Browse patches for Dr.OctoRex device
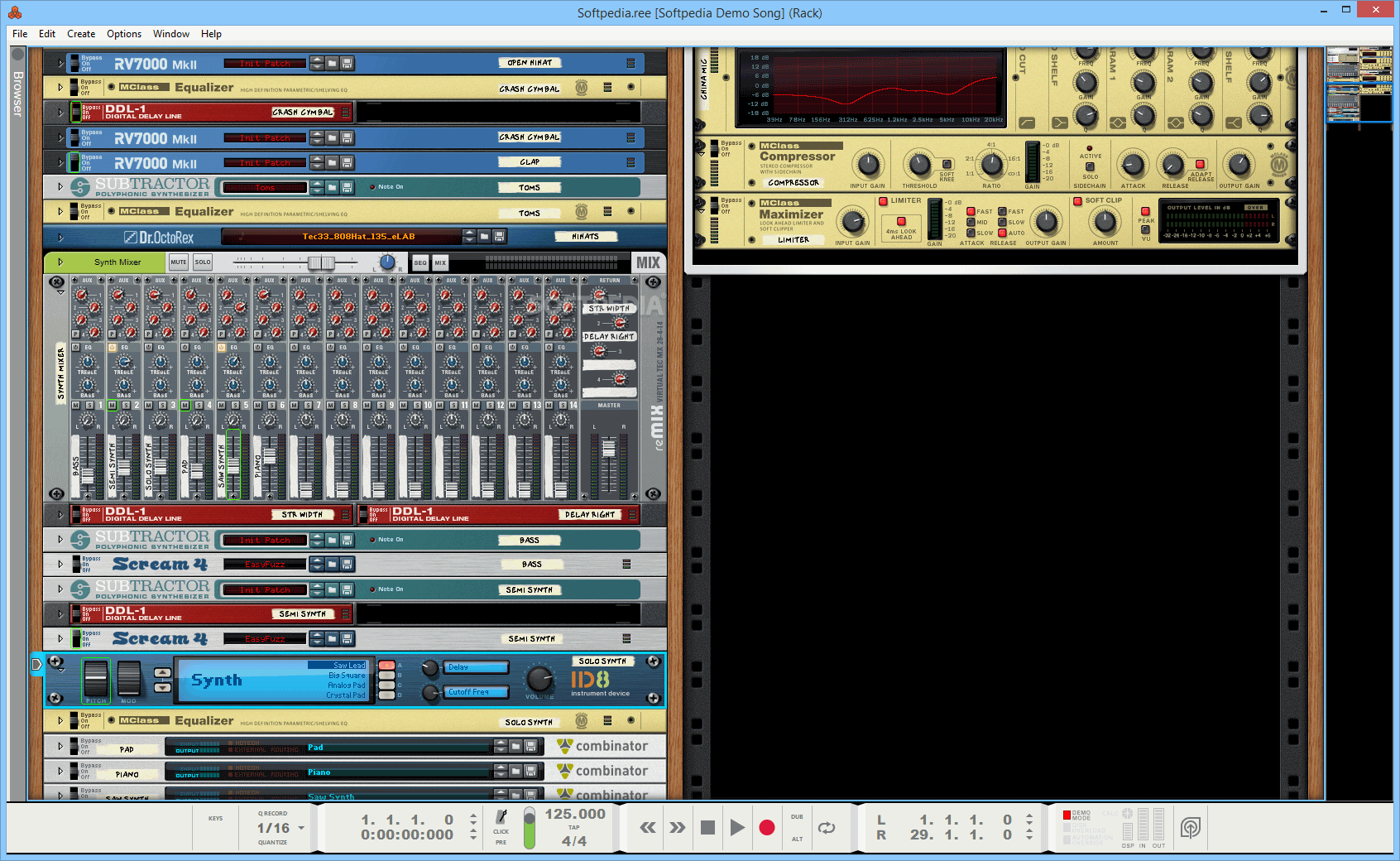 tap(485, 237)
